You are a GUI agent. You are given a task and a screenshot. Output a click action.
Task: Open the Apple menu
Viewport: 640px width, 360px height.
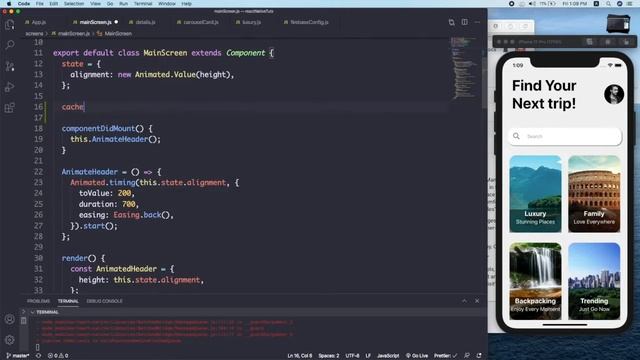click(9, 4)
